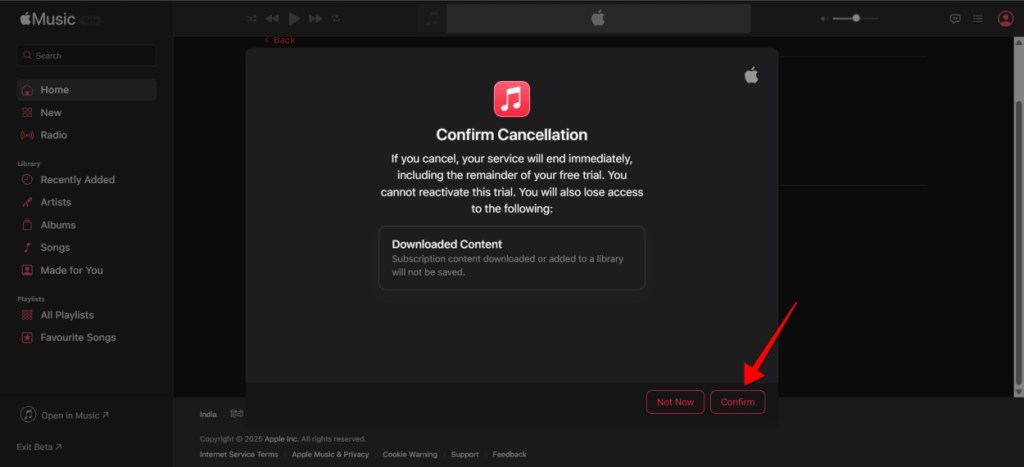Click the Recently Added clock icon
The image size is (1024, 467).
(27, 180)
